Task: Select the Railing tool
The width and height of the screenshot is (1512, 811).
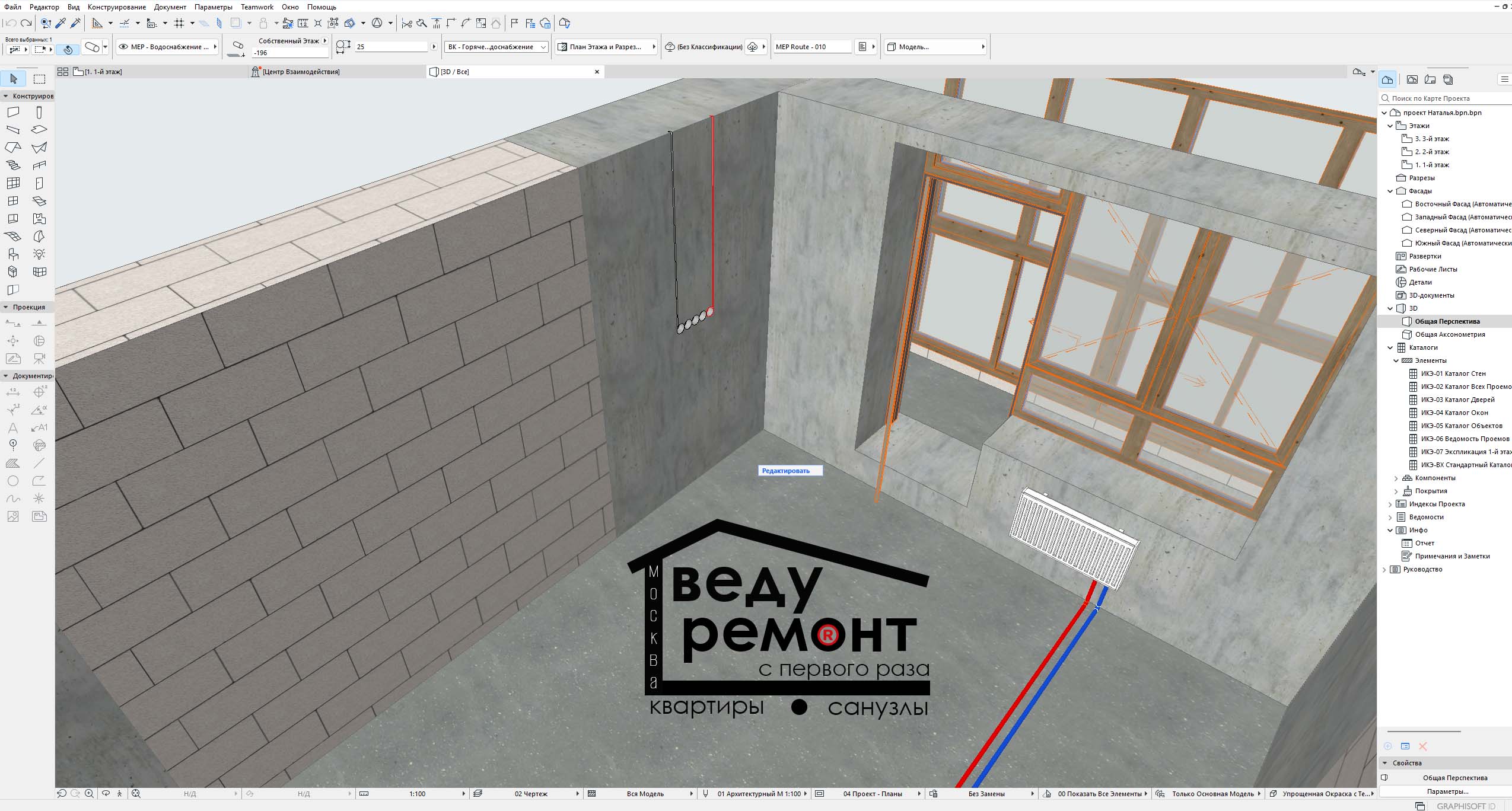Action: pyautogui.click(x=39, y=165)
